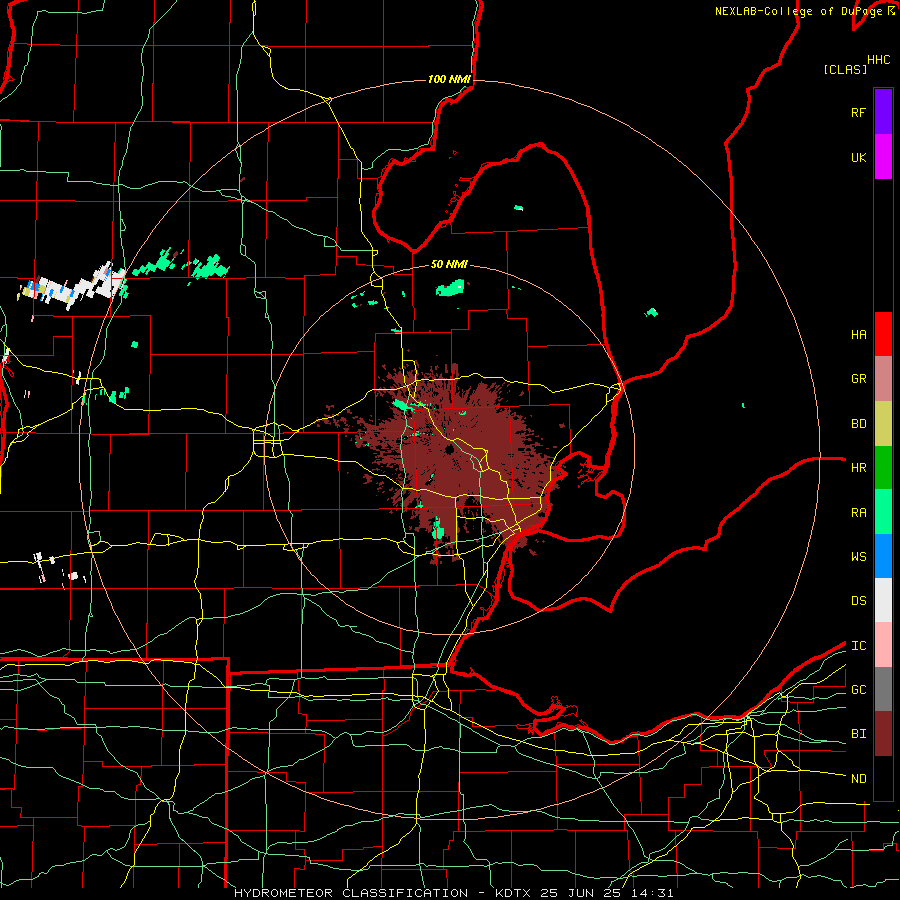Click the IC pink legend swatch
The image size is (900, 900).
click(x=883, y=645)
